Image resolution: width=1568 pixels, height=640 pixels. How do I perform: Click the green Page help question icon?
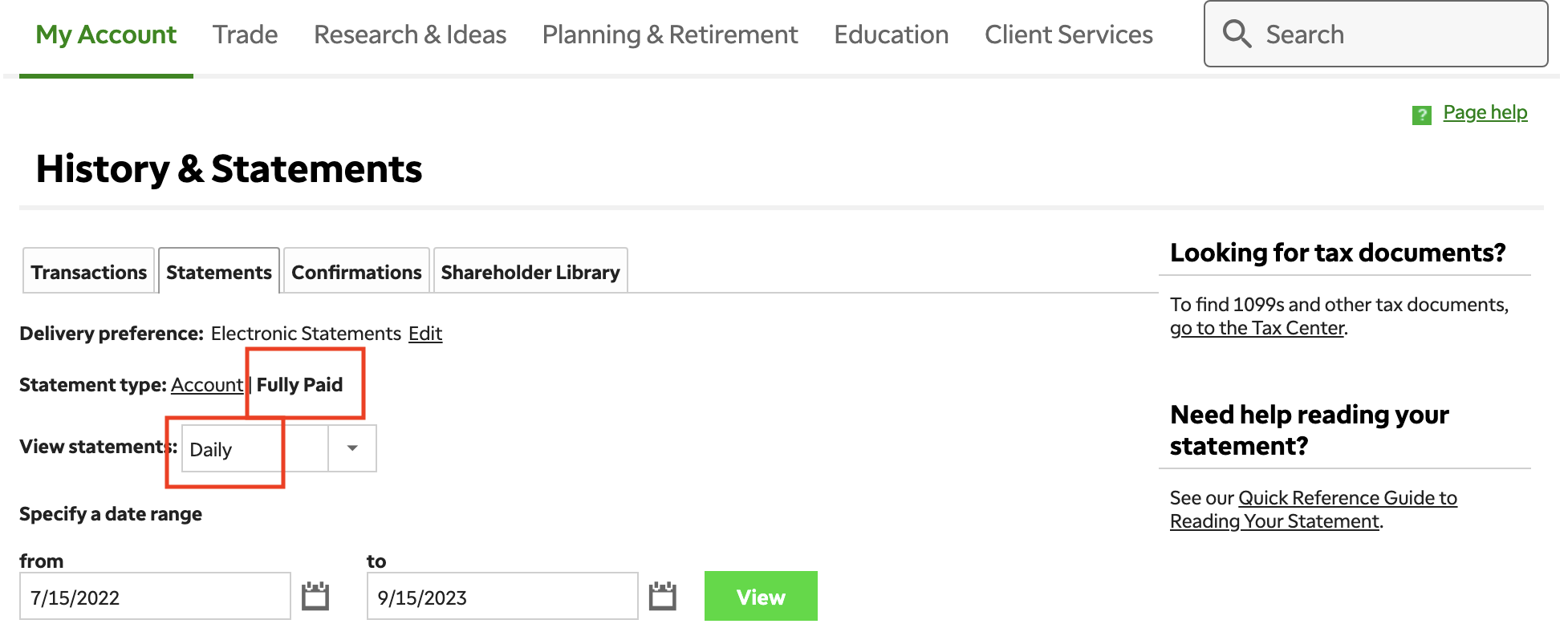click(1421, 115)
